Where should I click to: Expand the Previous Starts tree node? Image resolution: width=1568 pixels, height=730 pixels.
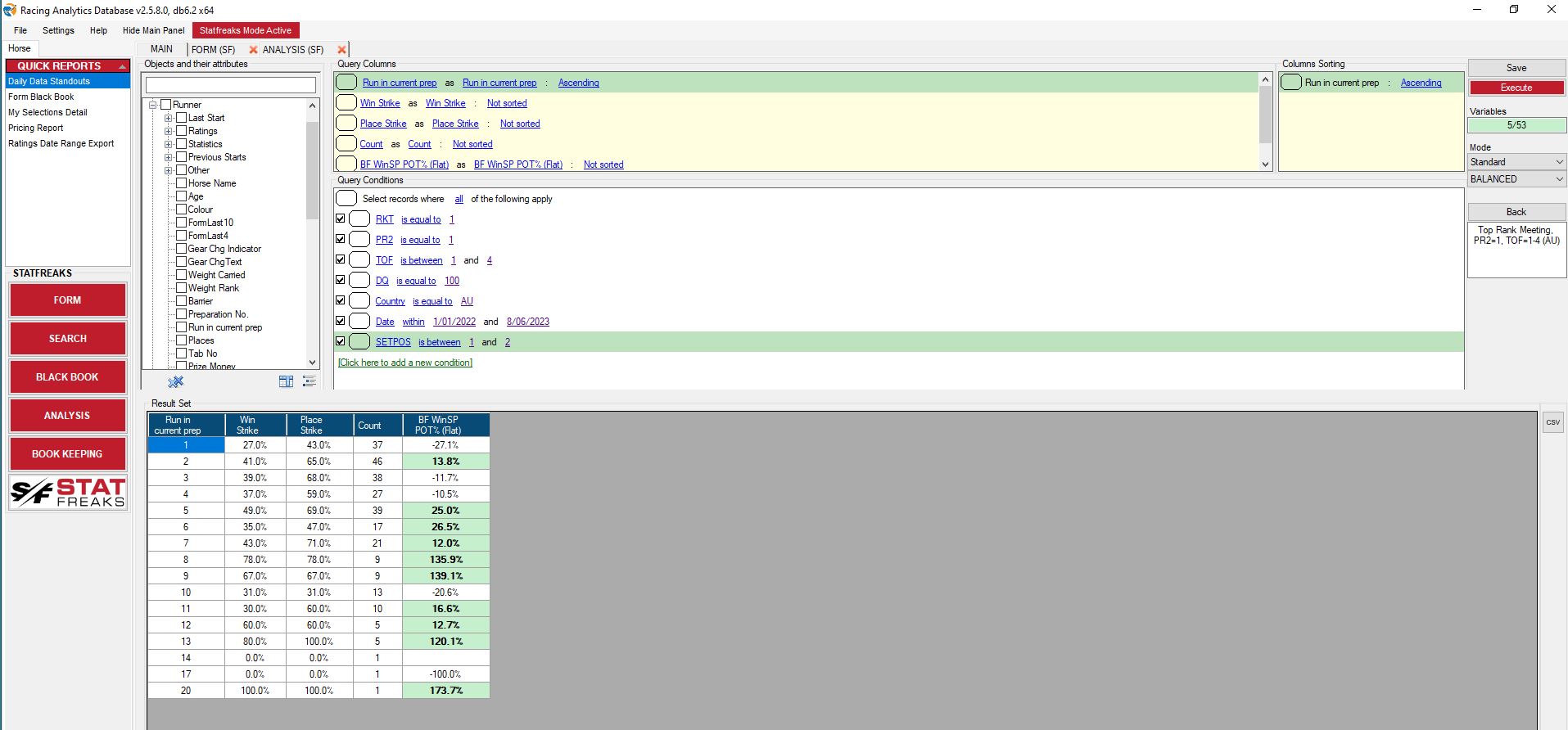(168, 157)
